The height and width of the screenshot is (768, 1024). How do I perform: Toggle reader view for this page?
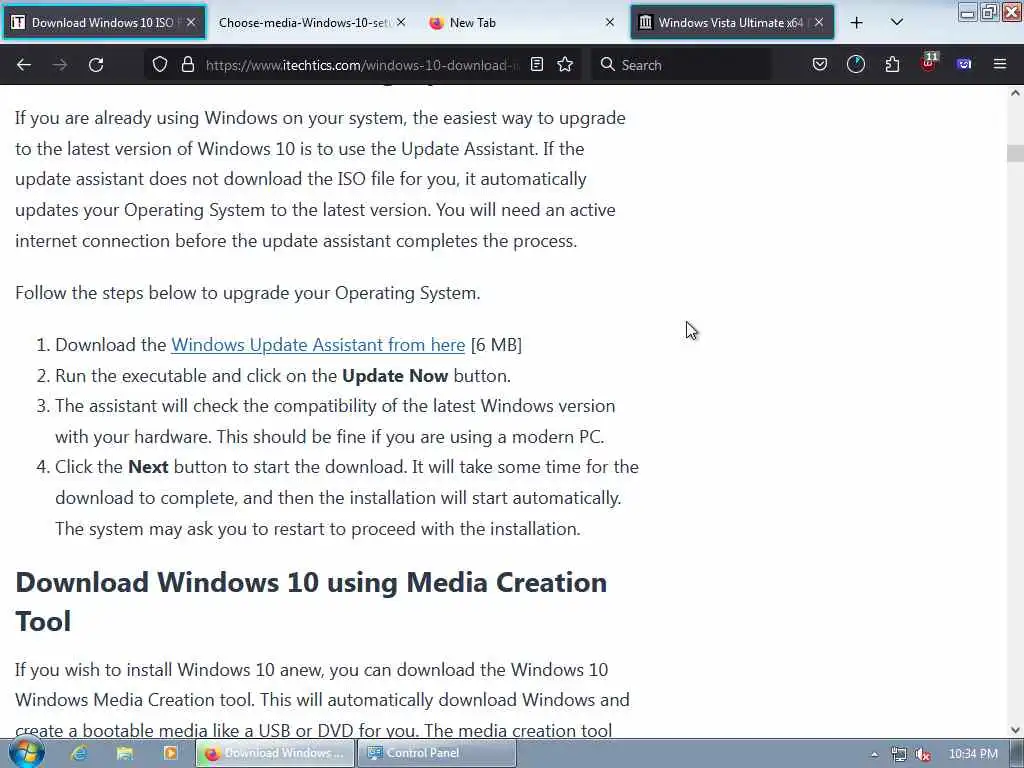click(537, 65)
